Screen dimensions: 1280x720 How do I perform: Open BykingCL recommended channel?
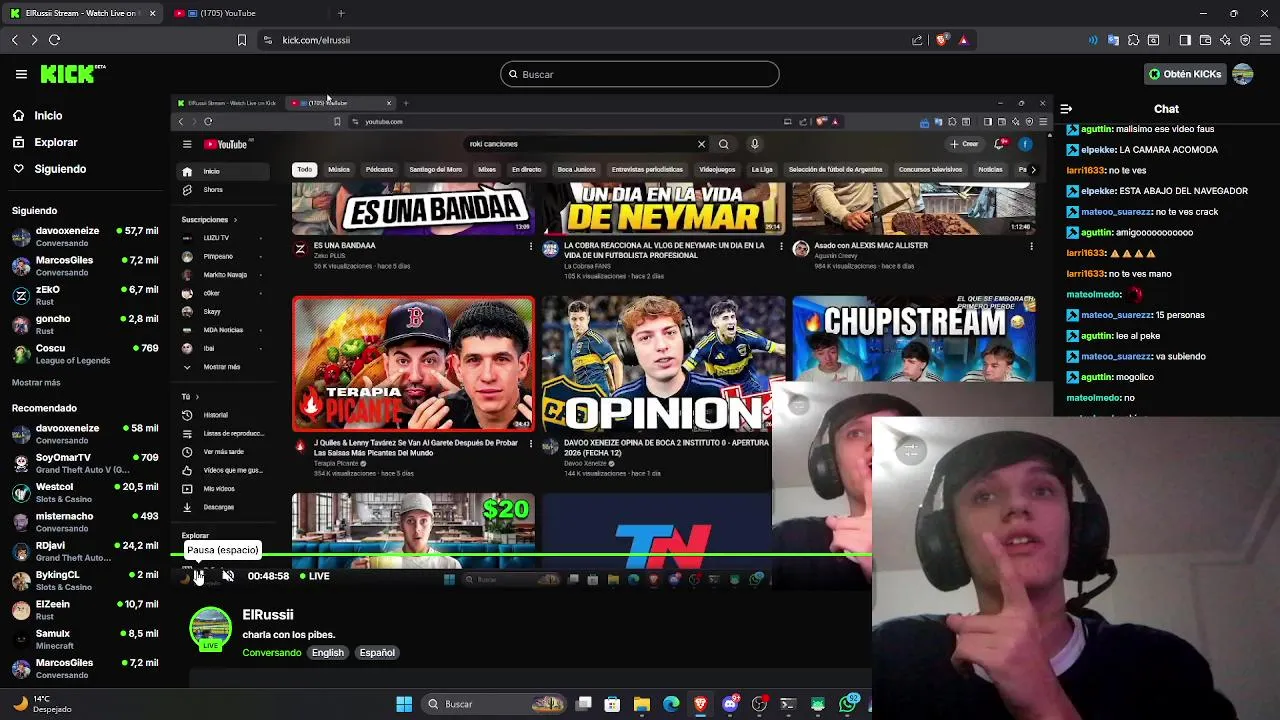click(x=85, y=580)
